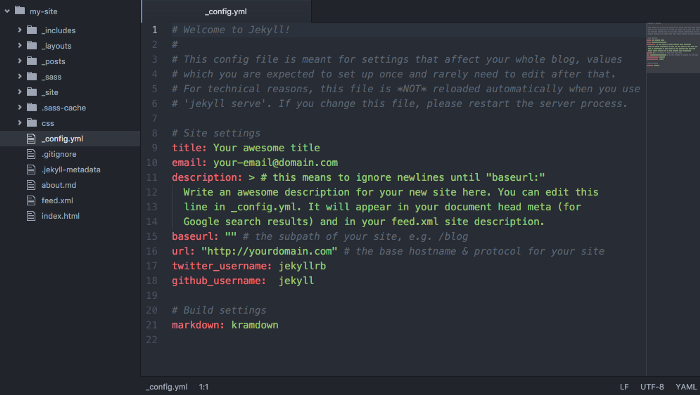Click the .jekyll-metadata file icon
The height and width of the screenshot is (395, 700).
[x=31, y=170]
